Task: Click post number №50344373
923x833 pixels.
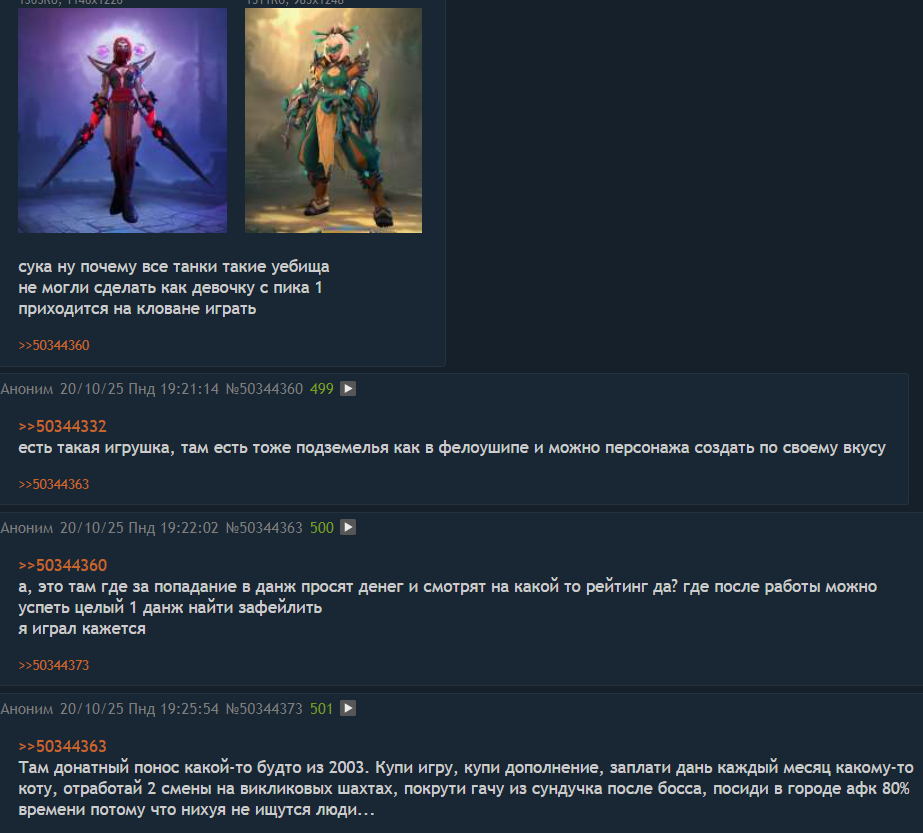Action: tap(264, 708)
